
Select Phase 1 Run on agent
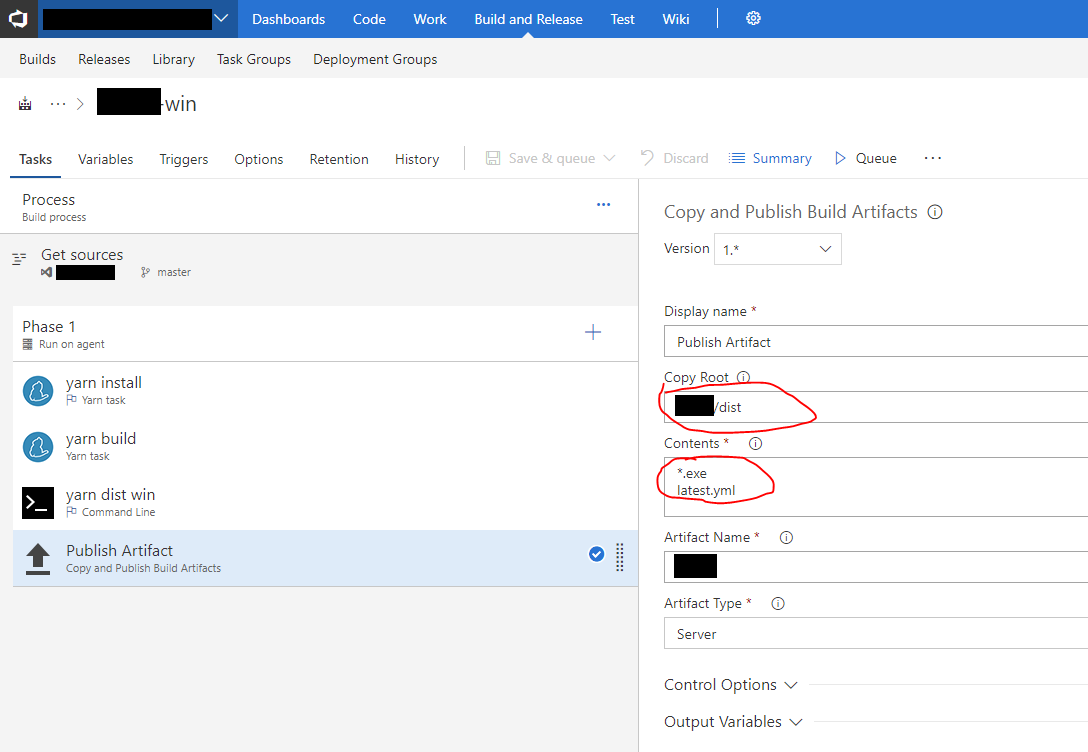point(325,334)
